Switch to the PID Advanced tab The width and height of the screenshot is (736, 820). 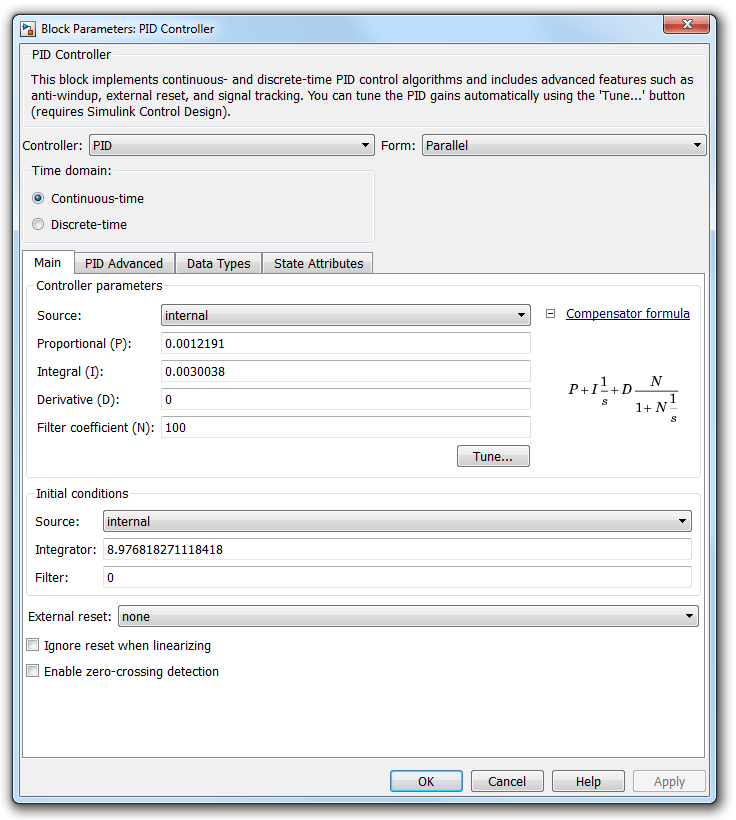point(124,264)
